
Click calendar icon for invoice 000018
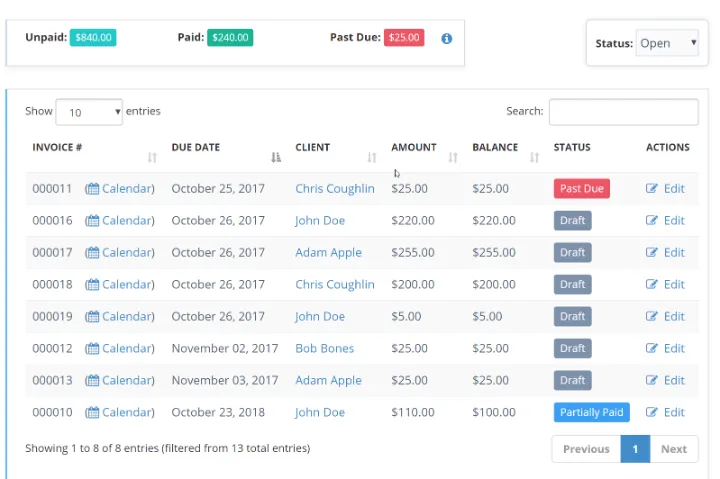(93, 285)
